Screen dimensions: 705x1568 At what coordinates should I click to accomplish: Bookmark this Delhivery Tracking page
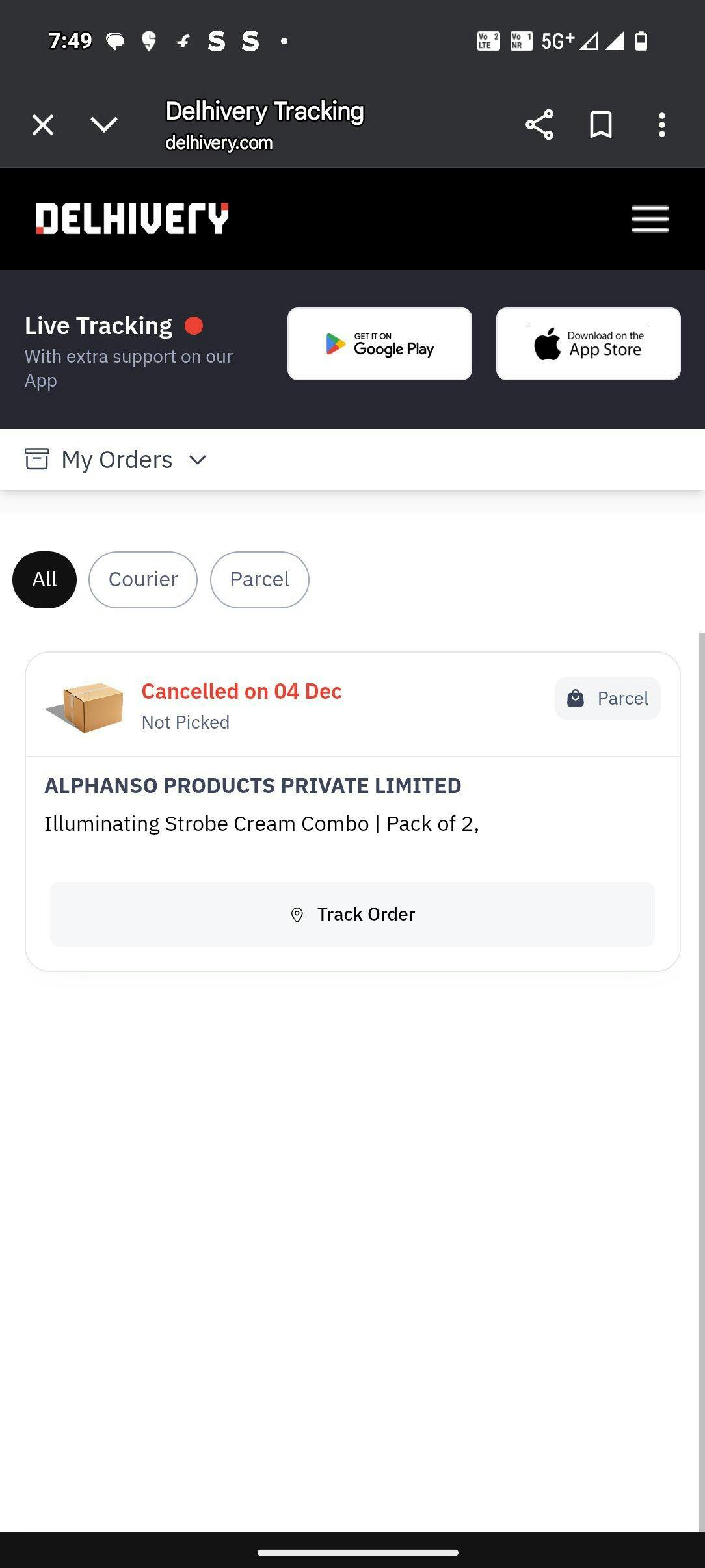tap(600, 124)
